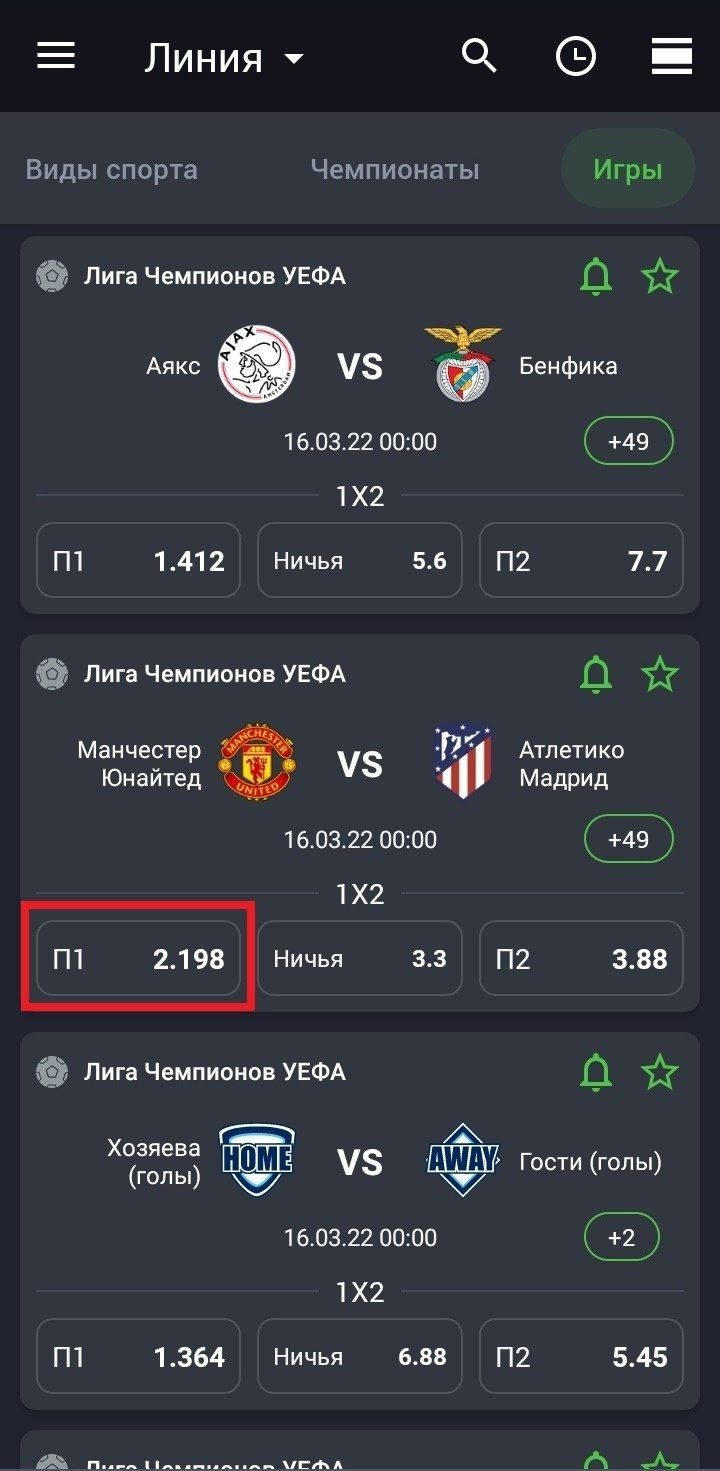720x1471 pixels.
Task: Open Игры tab
Action: (x=628, y=170)
